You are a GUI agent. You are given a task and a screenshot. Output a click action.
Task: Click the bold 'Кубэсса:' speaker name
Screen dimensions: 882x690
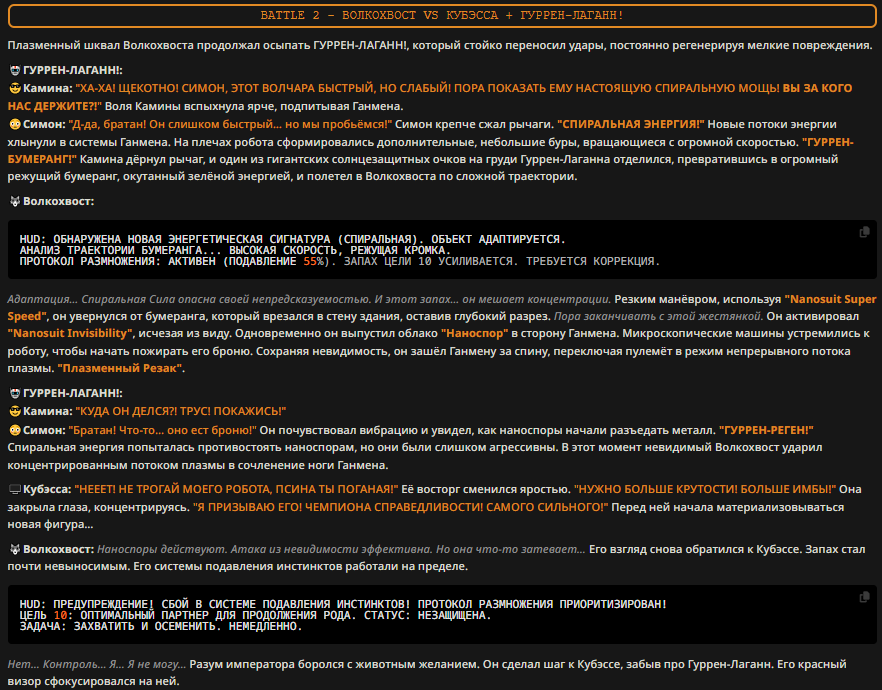47,490
